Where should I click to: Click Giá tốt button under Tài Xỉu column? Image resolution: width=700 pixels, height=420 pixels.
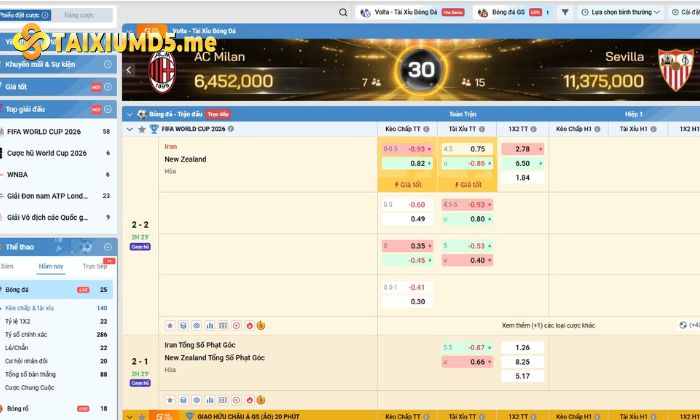pyautogui.click(x=467, y=184)
